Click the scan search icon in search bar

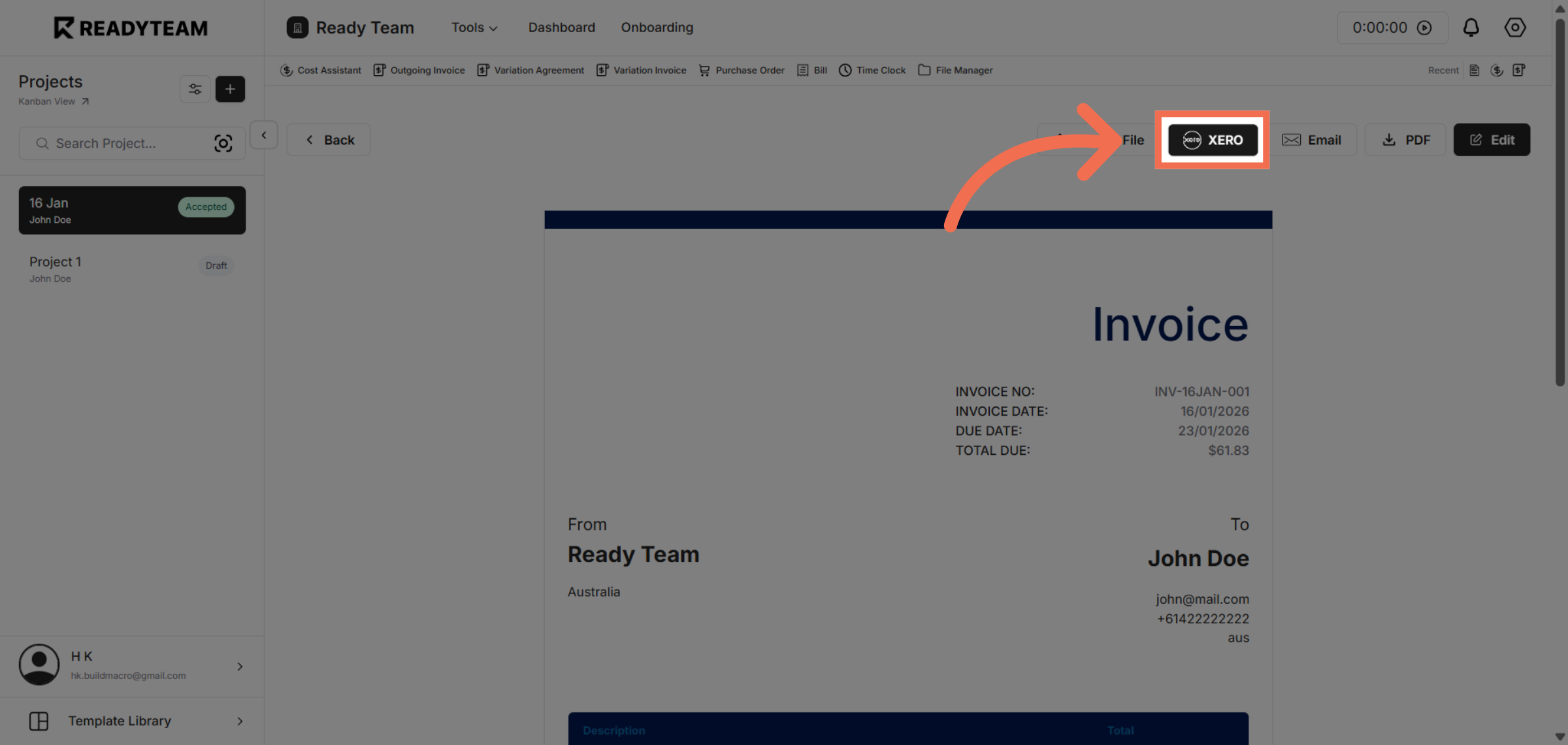pos(223,143)
